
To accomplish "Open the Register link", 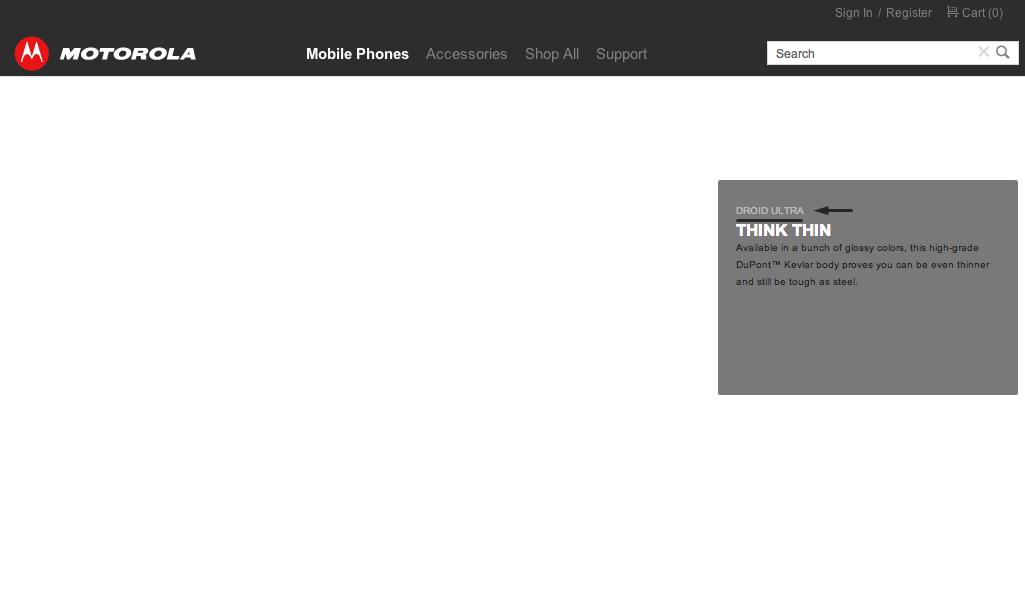I will [x=909, y=13].
